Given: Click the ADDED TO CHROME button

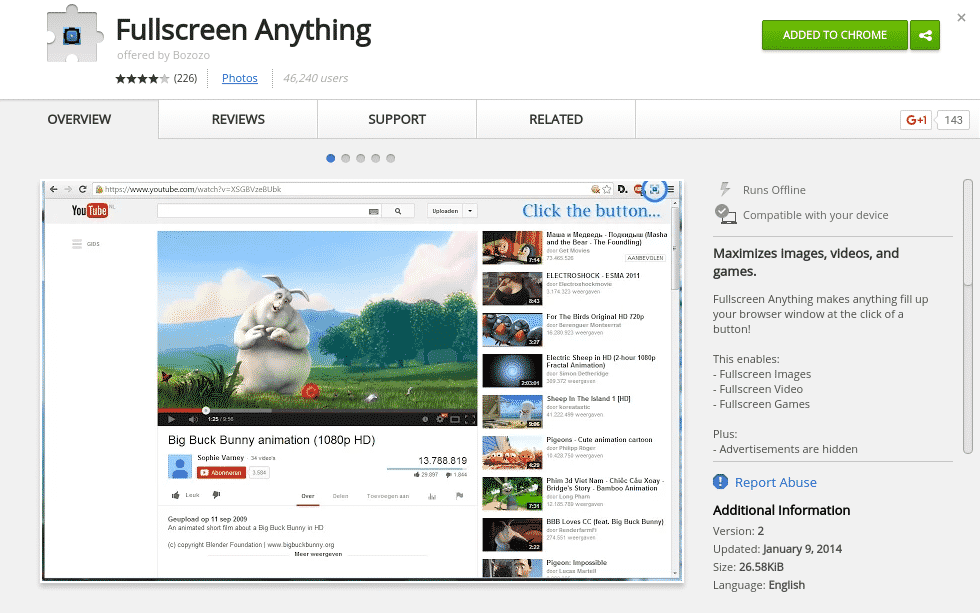Looking at the screenshot, I should (834, 35).
